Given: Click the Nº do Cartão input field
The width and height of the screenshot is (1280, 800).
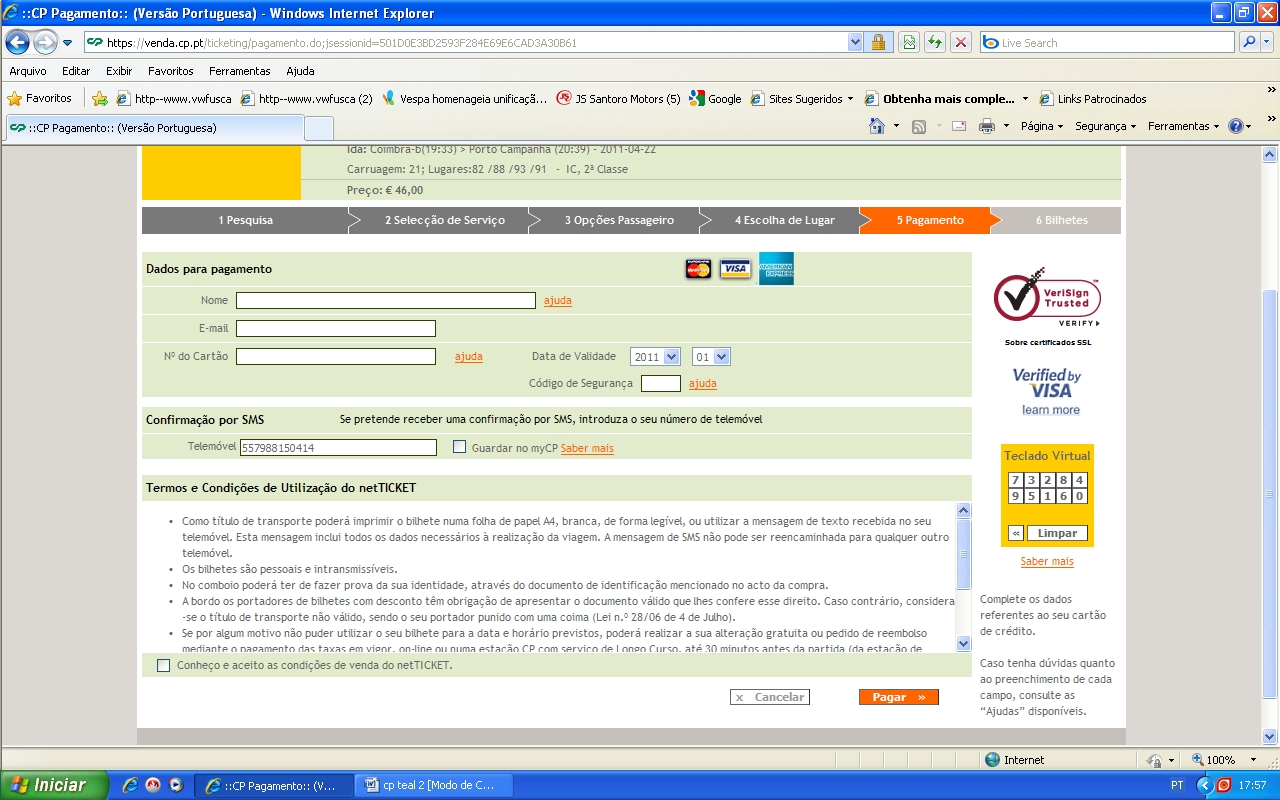Looking at the screenshot, I should 336,357.
